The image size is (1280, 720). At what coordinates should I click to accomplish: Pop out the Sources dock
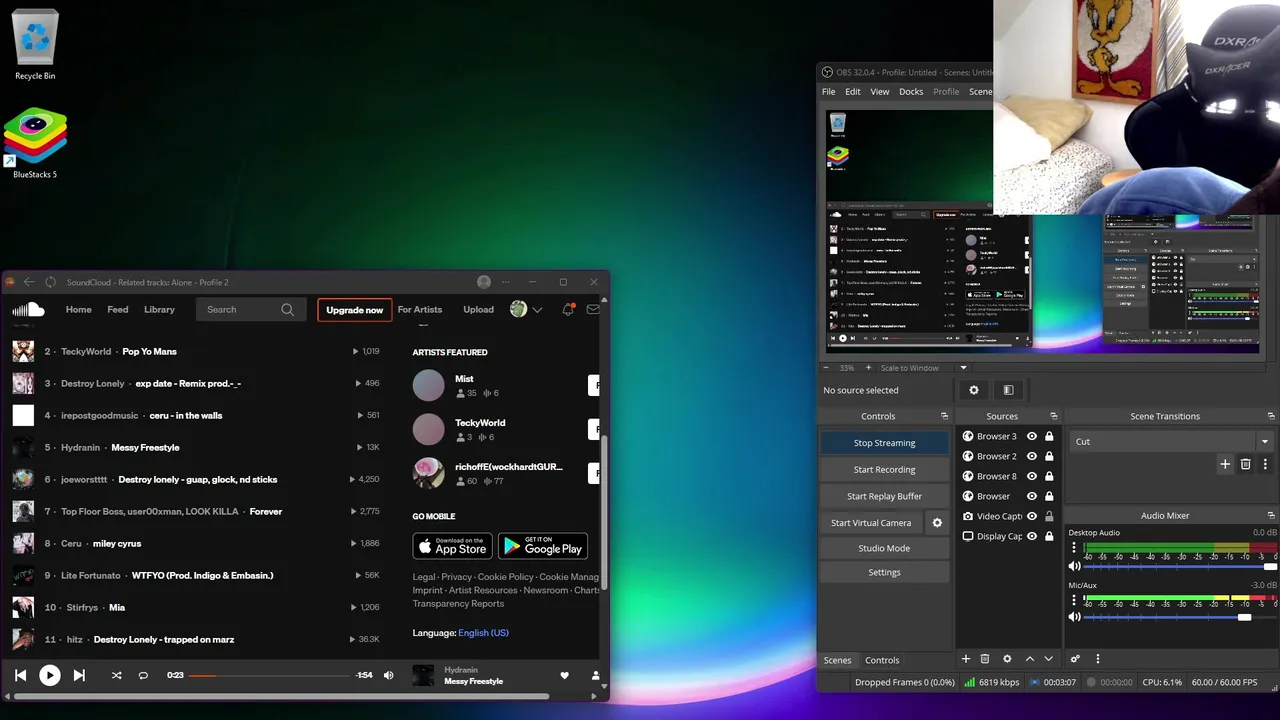click(x=1053, y=416)
